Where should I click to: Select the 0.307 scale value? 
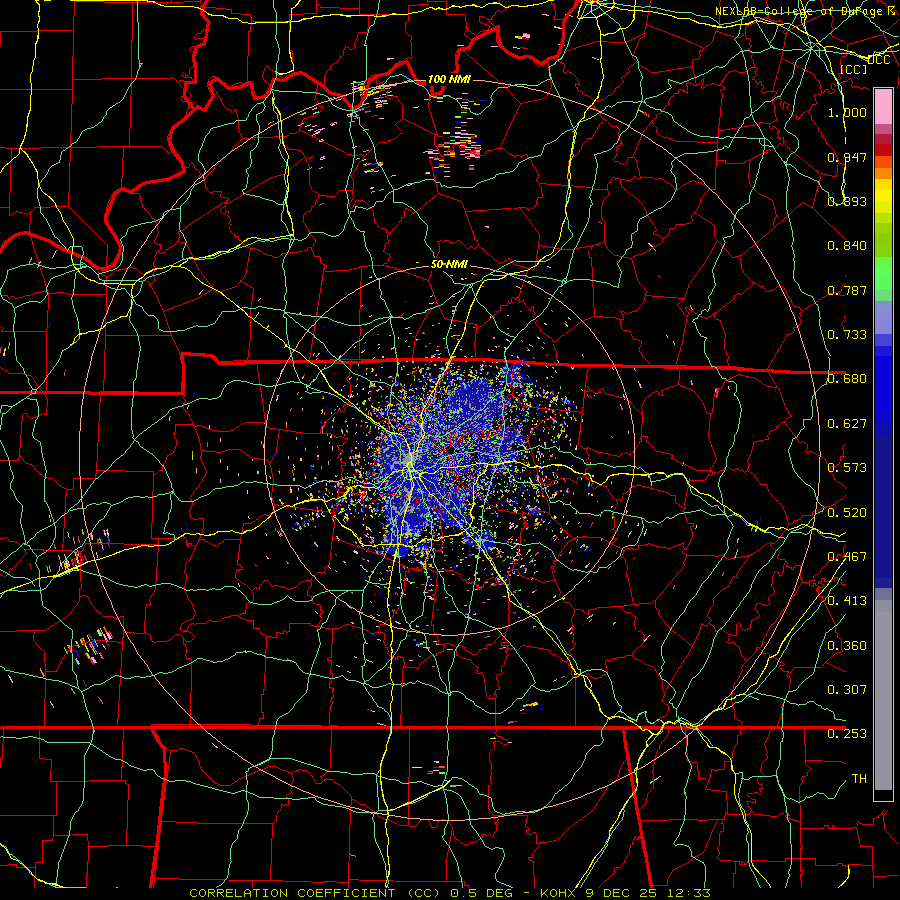847,689
